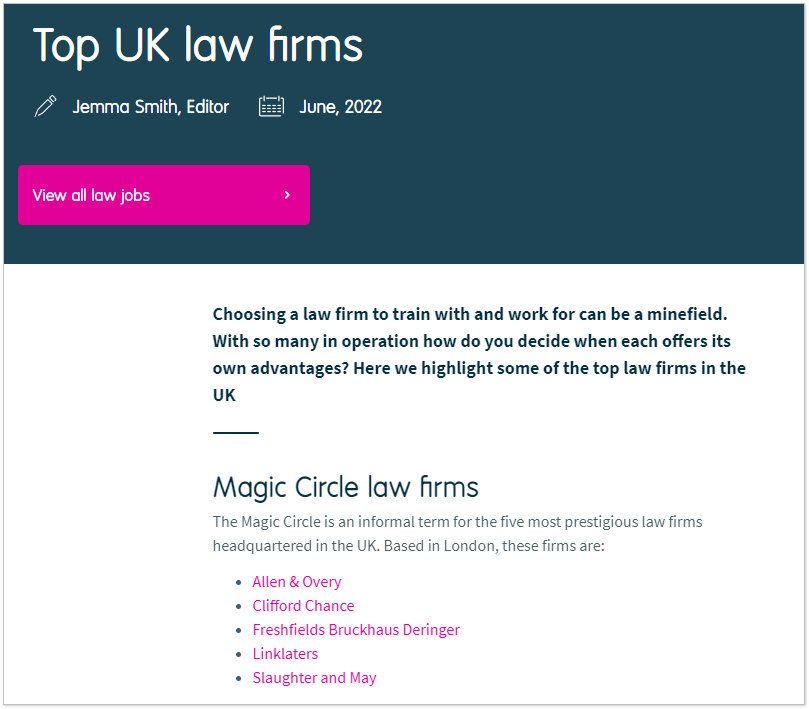This screenshot has width=809, height=709.
Task: Click the June, 2022 date text
Action: pos(341,107)
